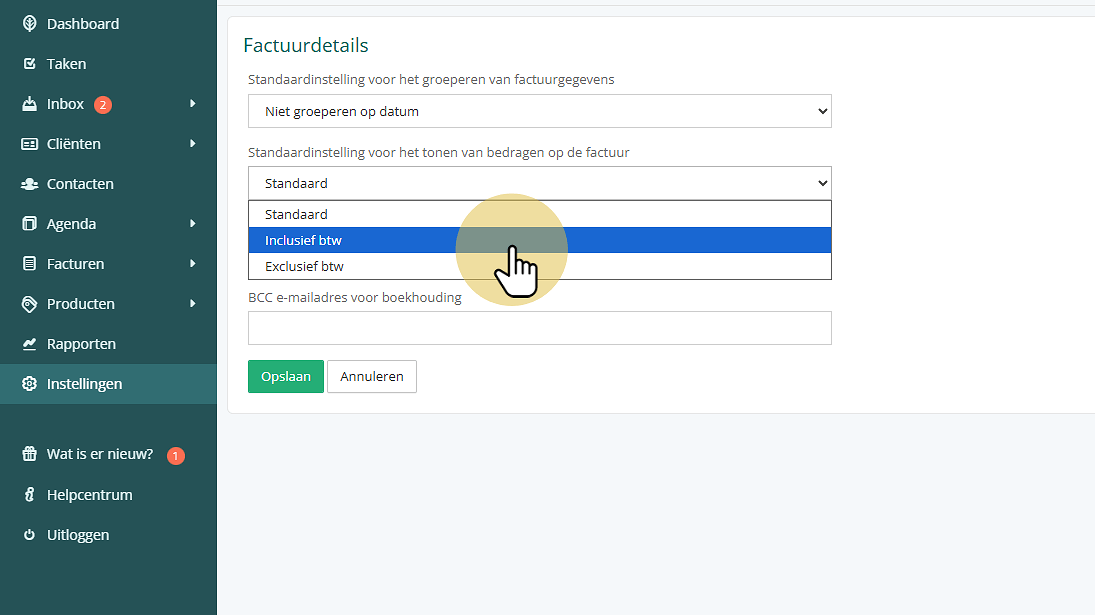Image resolution: width=1095 pixels, height=615 pixels.
Task: Click the Cliënten card icon
Action: tap(29, 144)
